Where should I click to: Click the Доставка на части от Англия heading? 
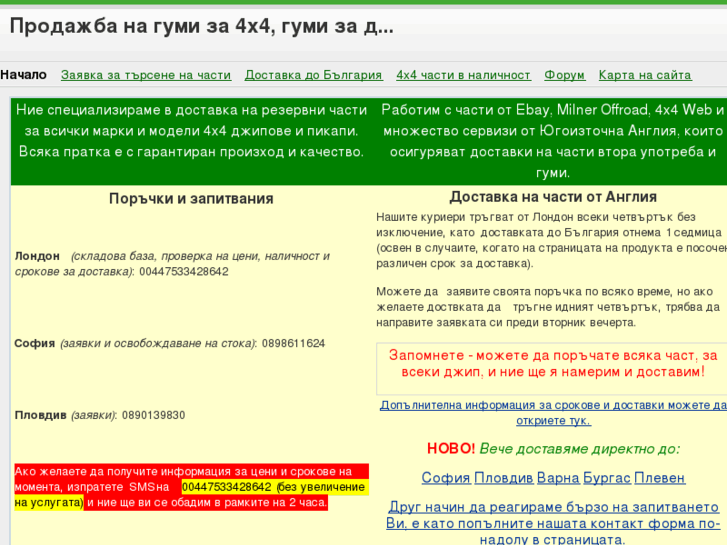pyautogui.click(x=553, y=197)
